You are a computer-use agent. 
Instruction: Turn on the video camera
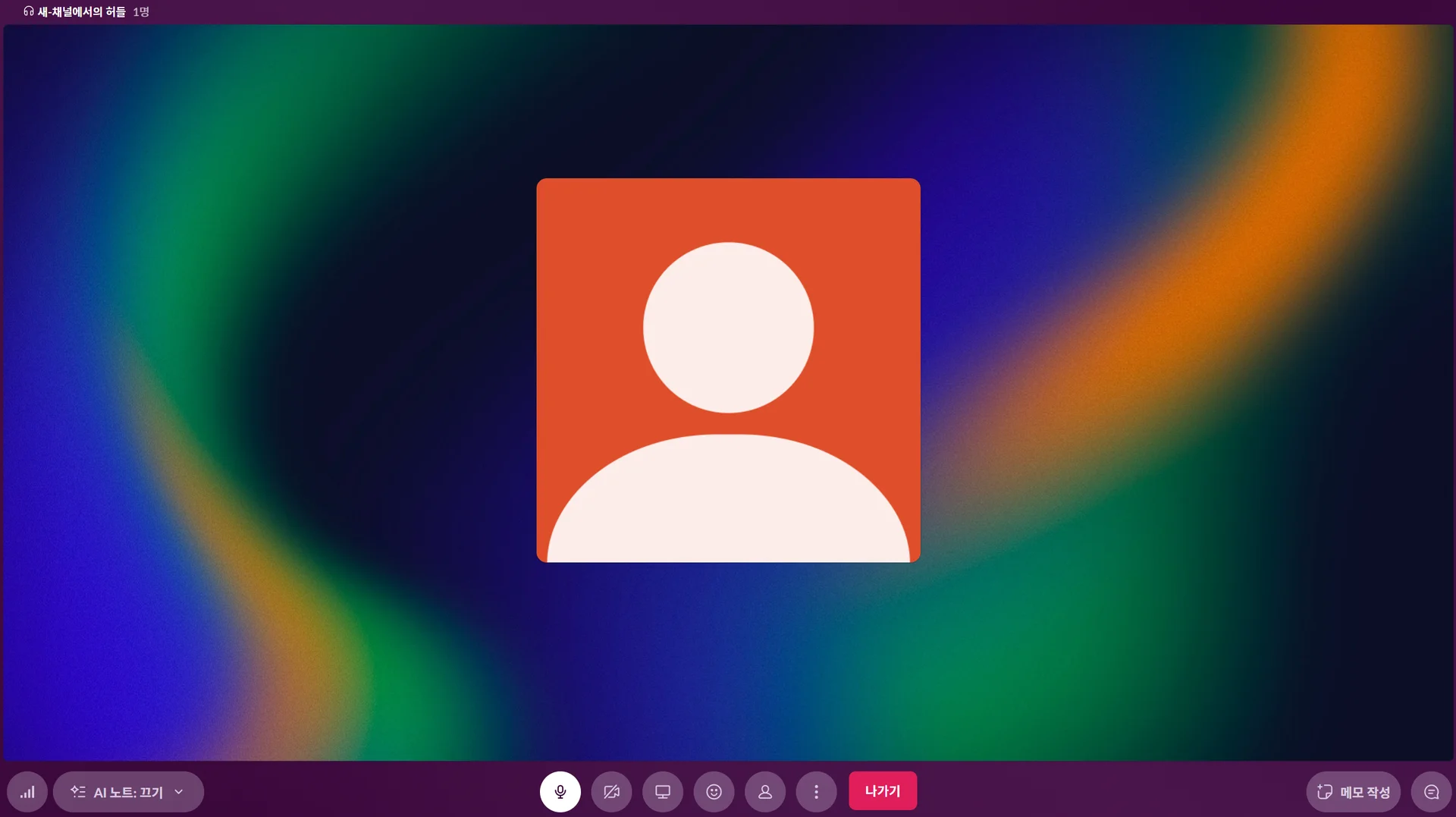(611, 791)
